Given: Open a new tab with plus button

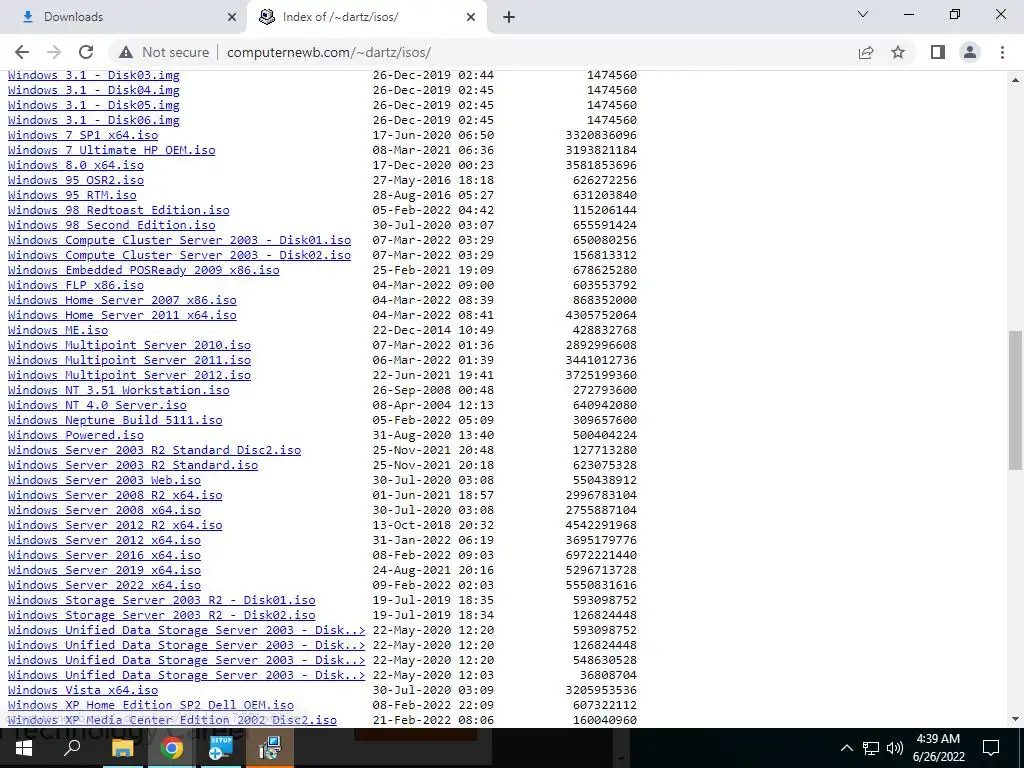Looking at the screenshot, I should [x=509, y=17].
